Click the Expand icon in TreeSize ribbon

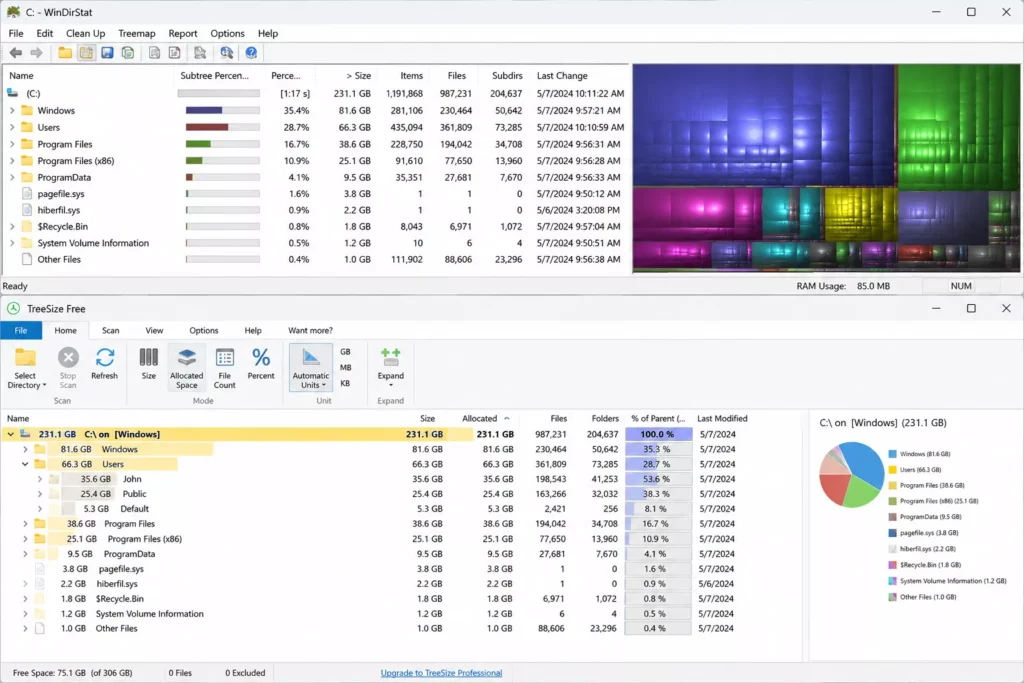coord(391,357)
